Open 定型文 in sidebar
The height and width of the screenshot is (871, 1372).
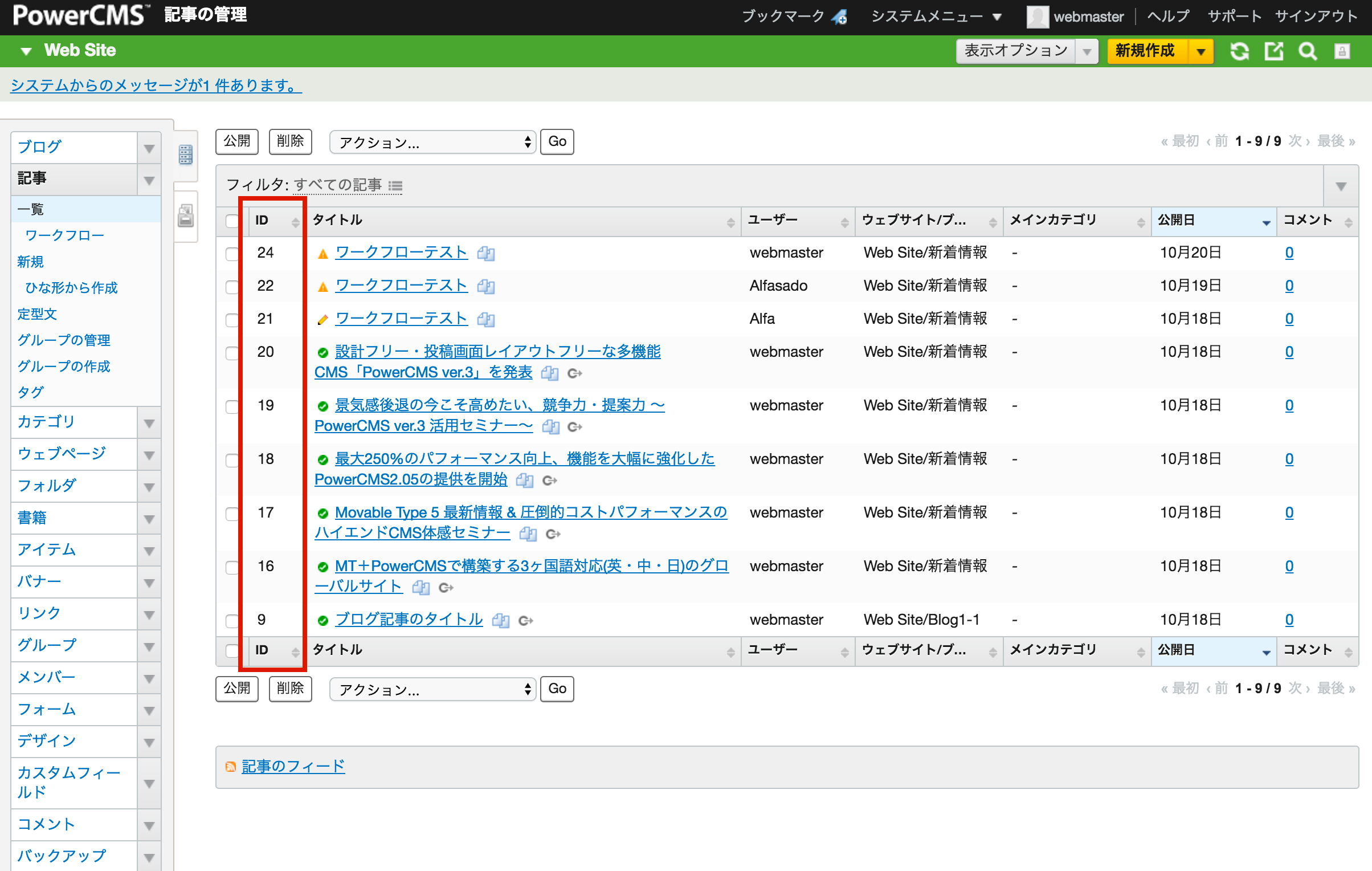37,314
